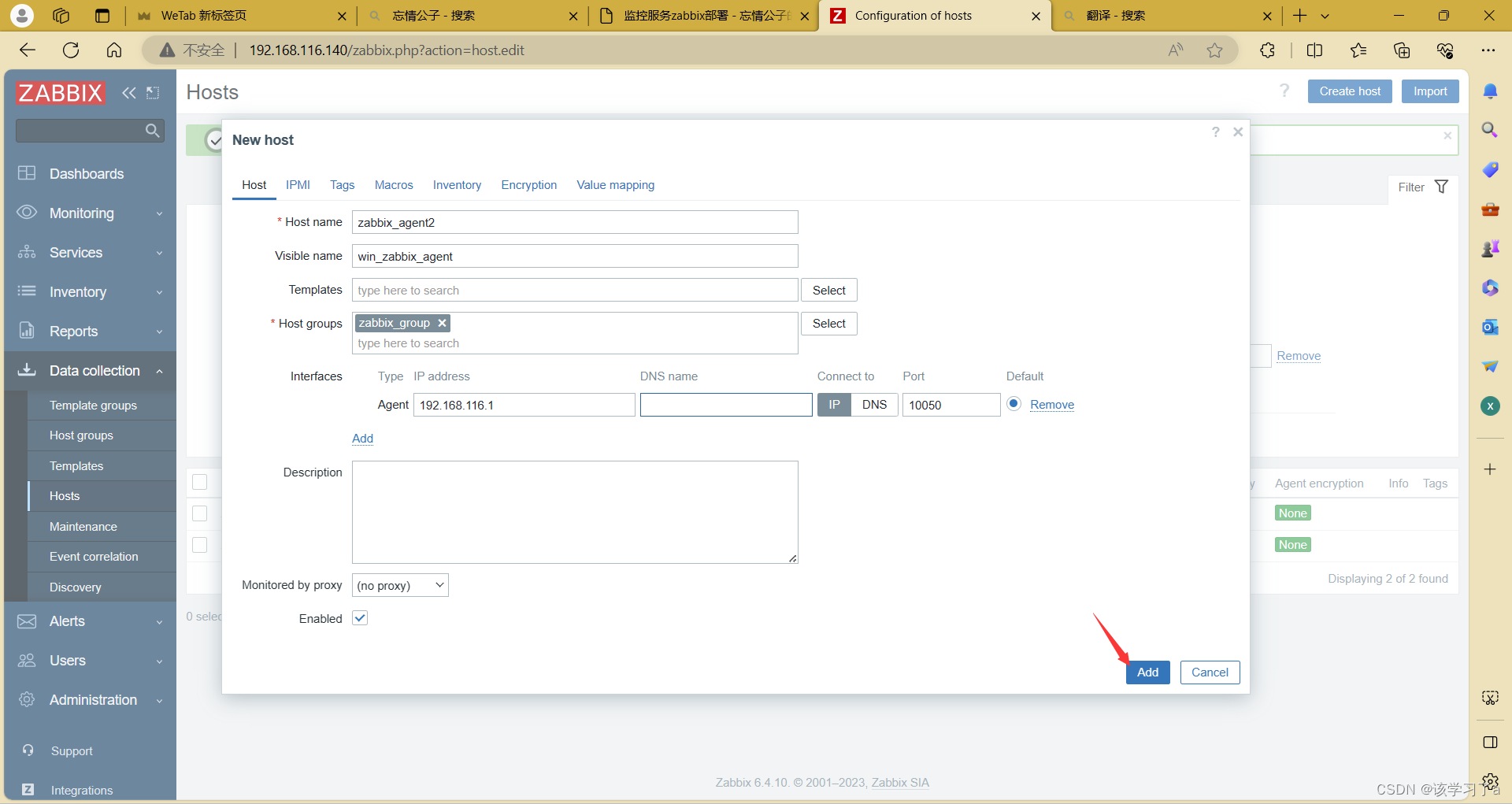The height and width of the screenshot is (804, 1512).
Task: Tick the first host row checkbox
Action: tap(200, 513)
